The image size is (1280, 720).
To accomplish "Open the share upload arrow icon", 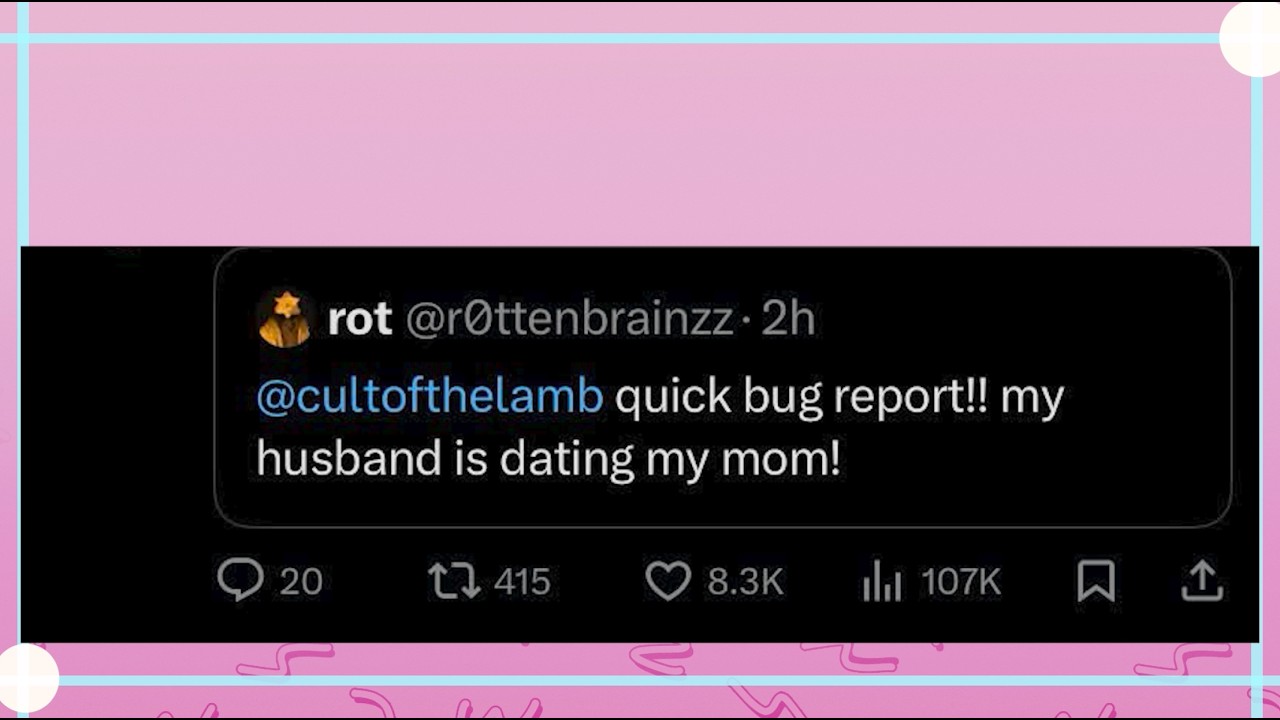I will point(1202,580).
